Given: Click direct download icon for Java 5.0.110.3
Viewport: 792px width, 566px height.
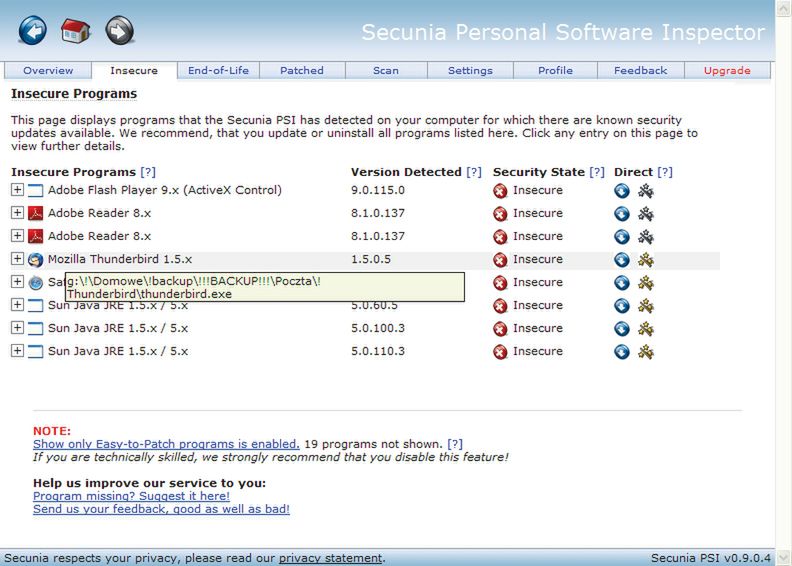Looking at the screenshot, I should click(622, 352).
